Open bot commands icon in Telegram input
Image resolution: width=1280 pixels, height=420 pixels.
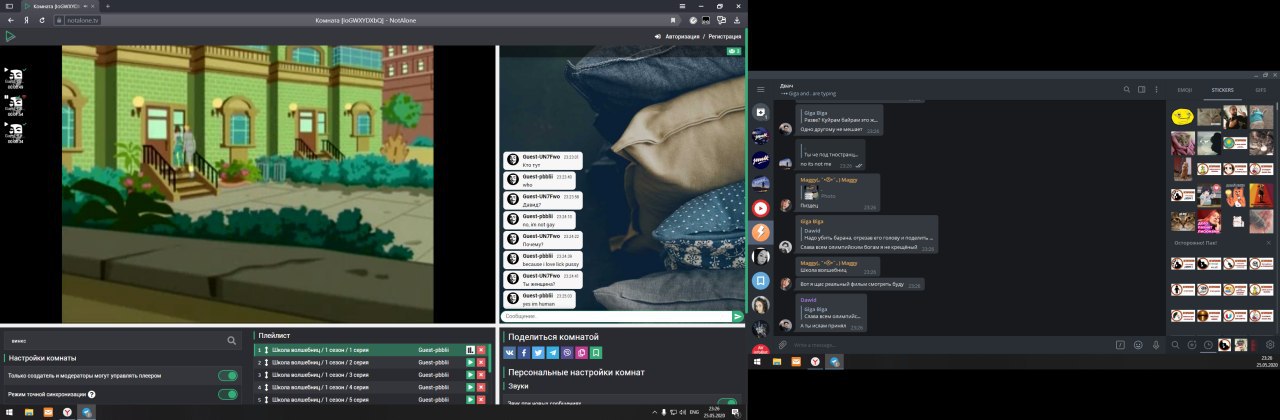1121,344
